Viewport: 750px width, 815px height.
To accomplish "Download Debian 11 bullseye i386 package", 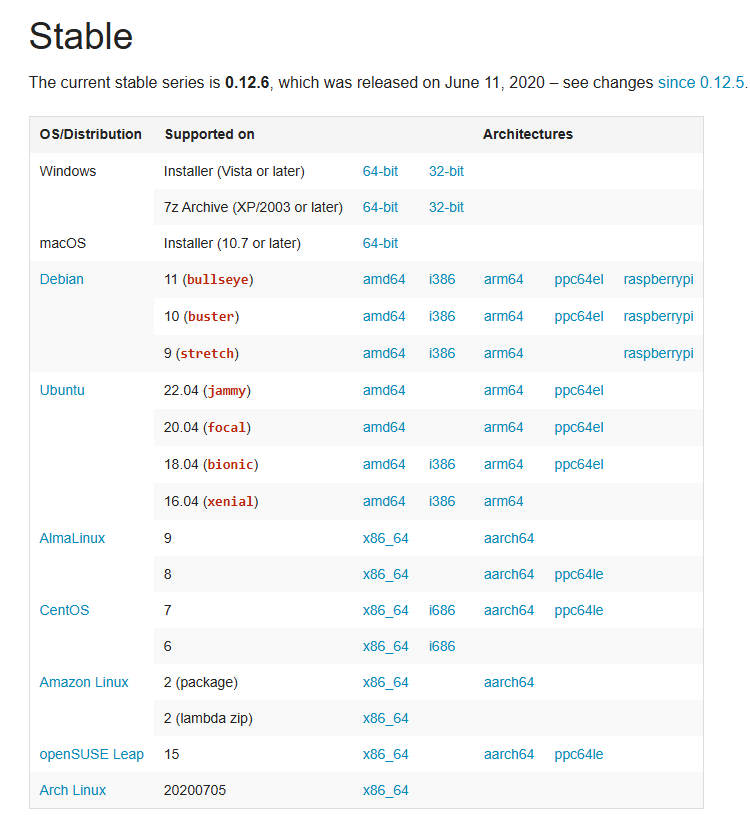I will [442, 280].
